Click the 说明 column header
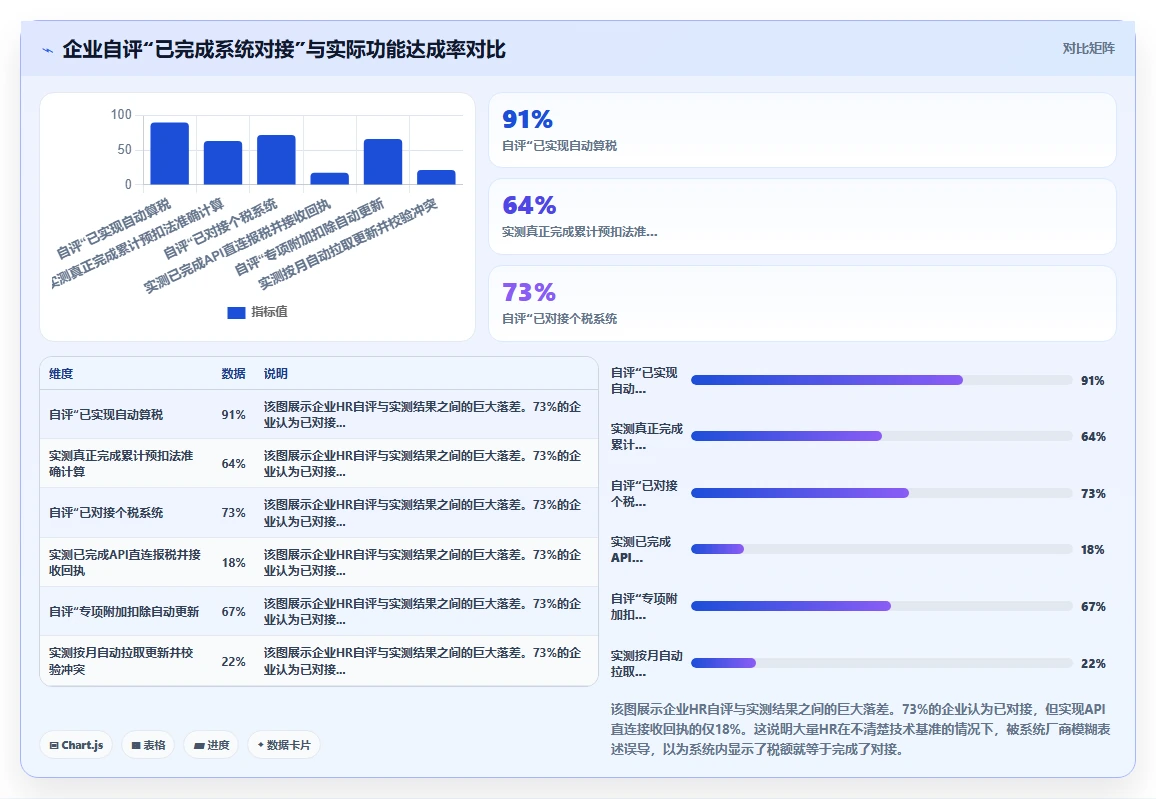This screenshot has width=1156, height=799. pyautogui.click(x=276, y=374)
